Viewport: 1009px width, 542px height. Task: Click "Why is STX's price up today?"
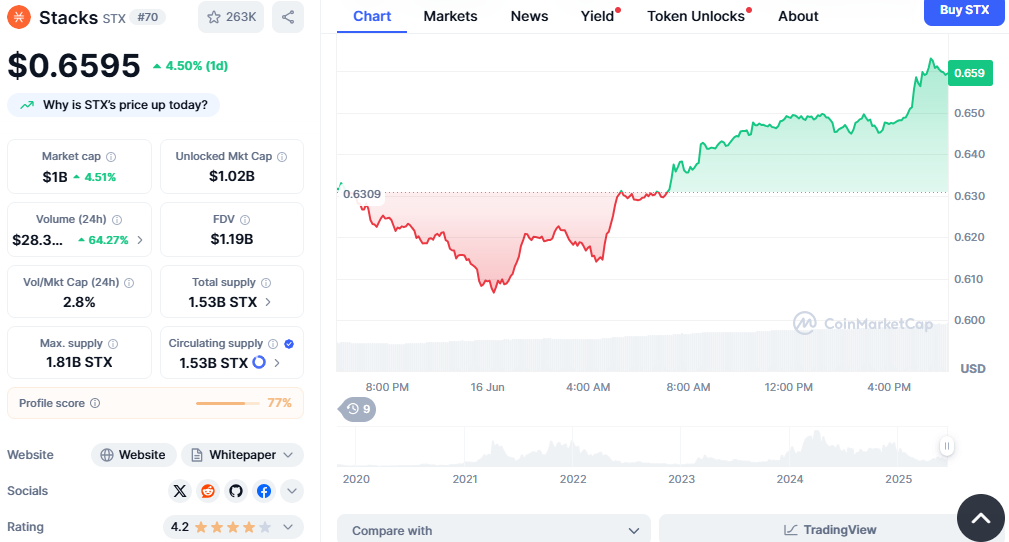tap(114, 105)
